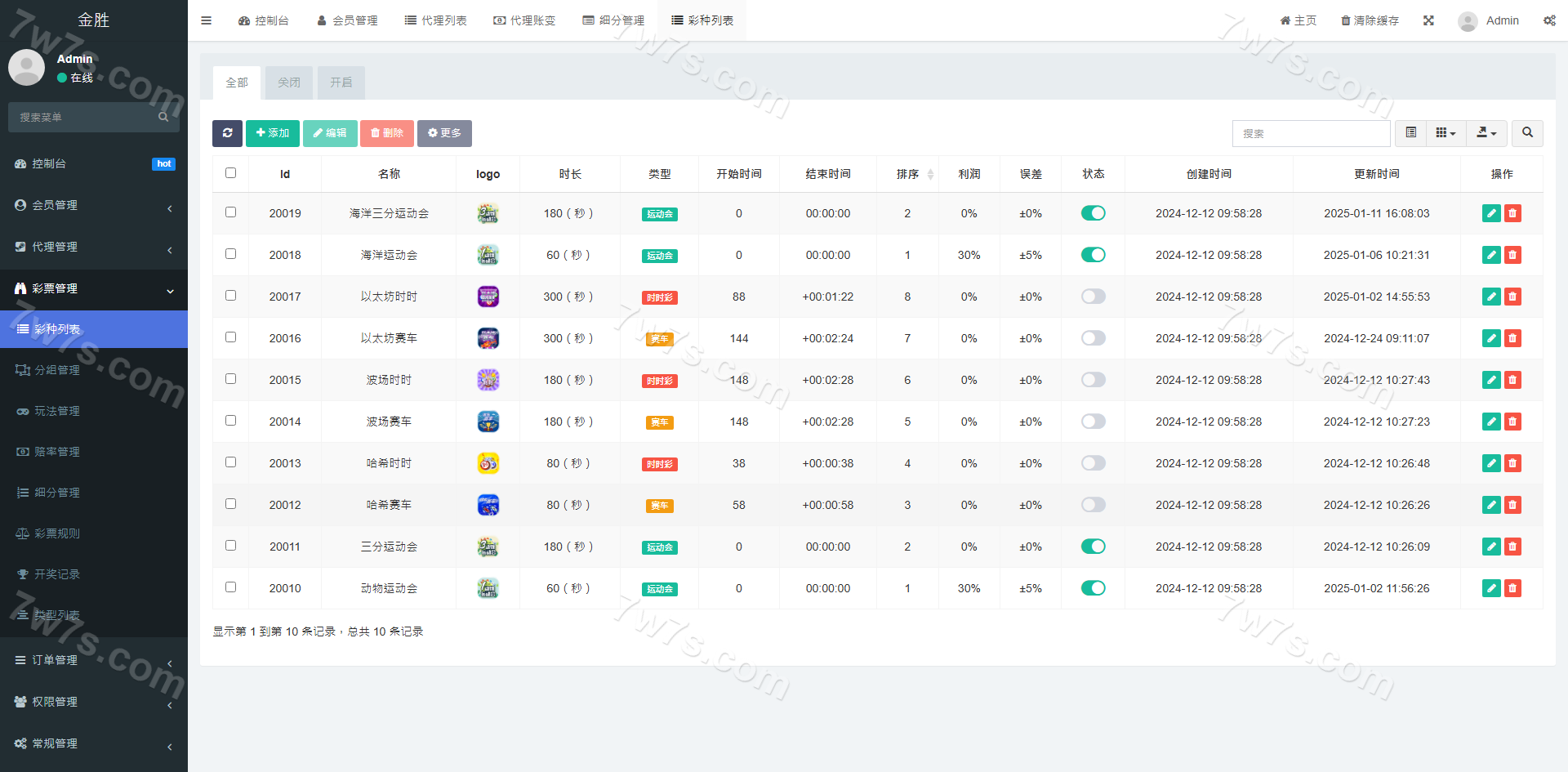Switch to the 关闭 tab
The image size is (1568, 772).
pos(289,83)
